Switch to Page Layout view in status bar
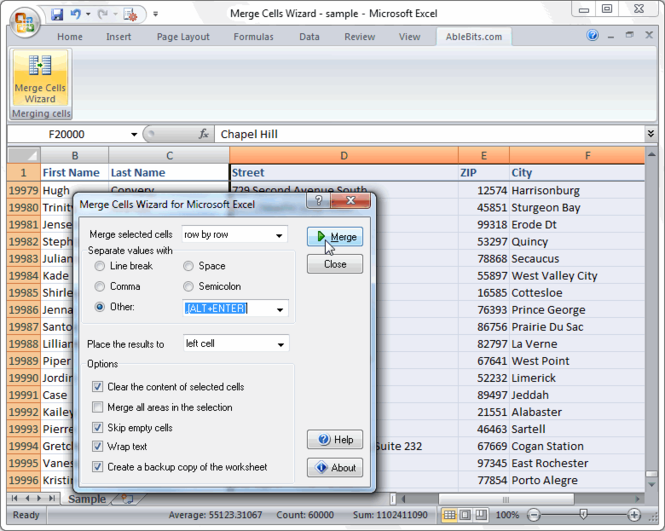Image resolution: width=665 pixels, height=531 pixels. click(465, 515)
